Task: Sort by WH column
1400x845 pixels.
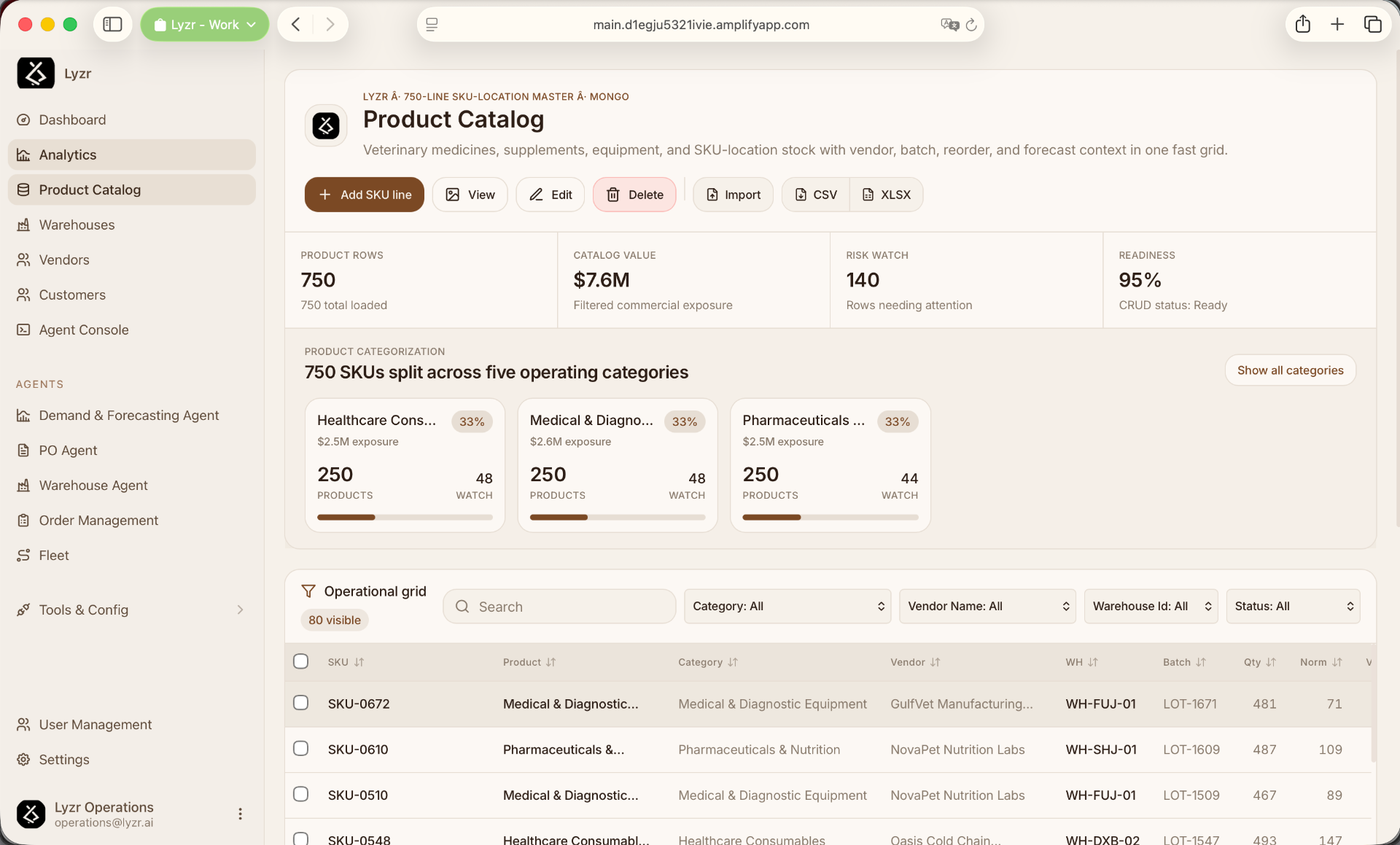Action: tap(1081, 662)
